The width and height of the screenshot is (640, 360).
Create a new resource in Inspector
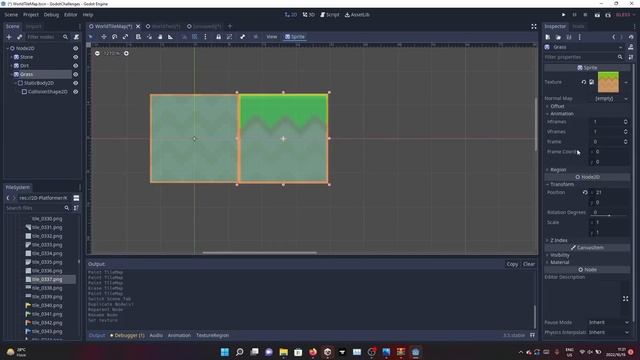[x=548, y=37]
